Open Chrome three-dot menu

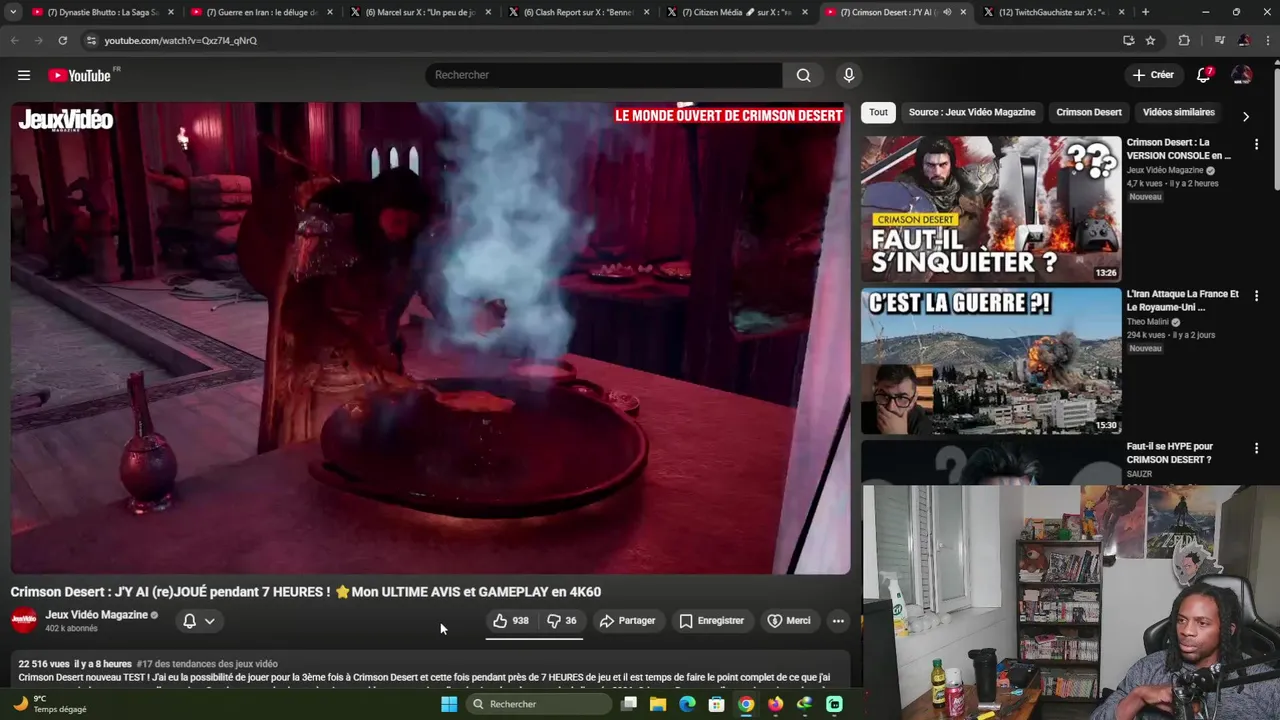tap(1266, 40)
